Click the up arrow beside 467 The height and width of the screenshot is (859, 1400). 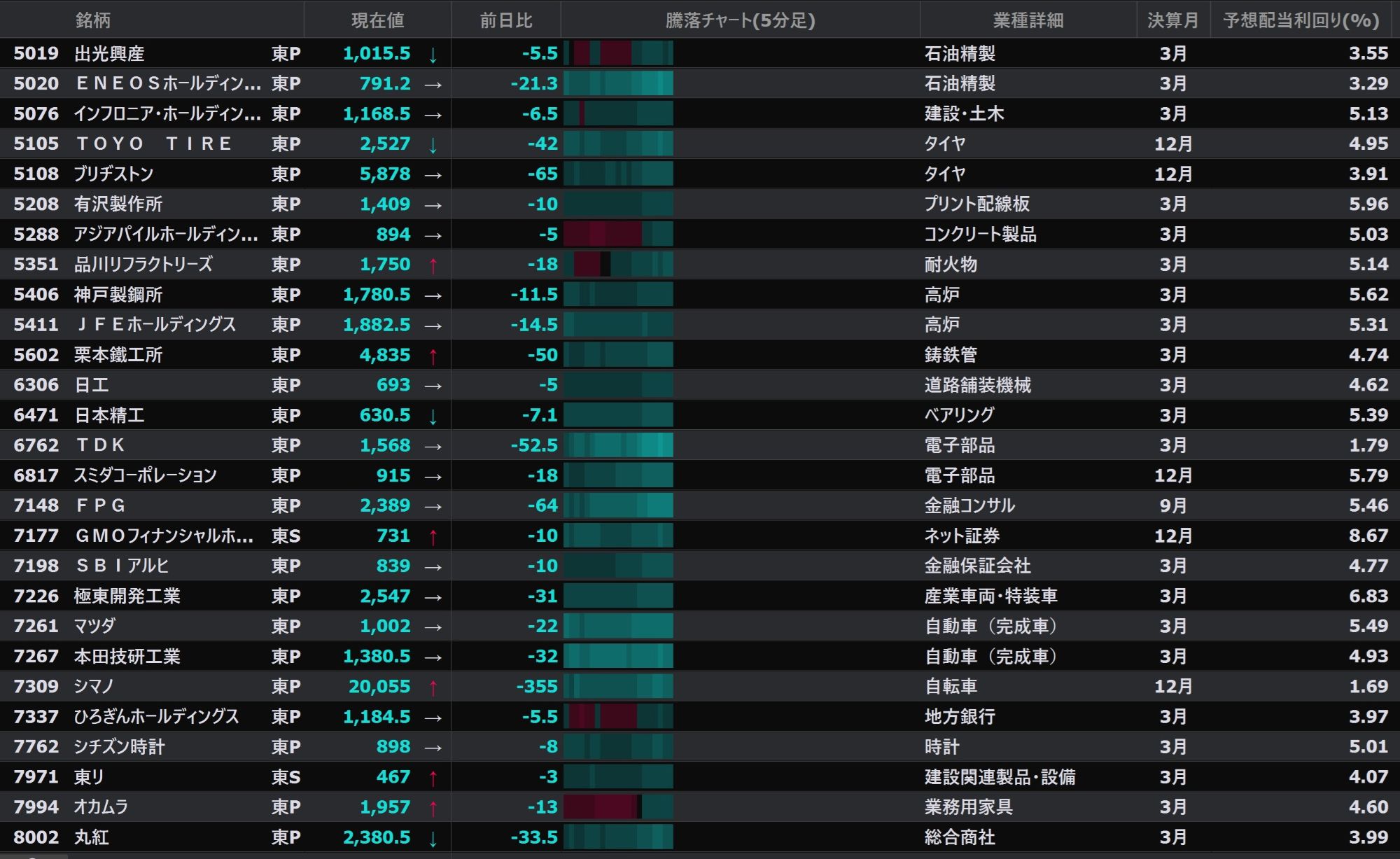[x=433, y=777]
